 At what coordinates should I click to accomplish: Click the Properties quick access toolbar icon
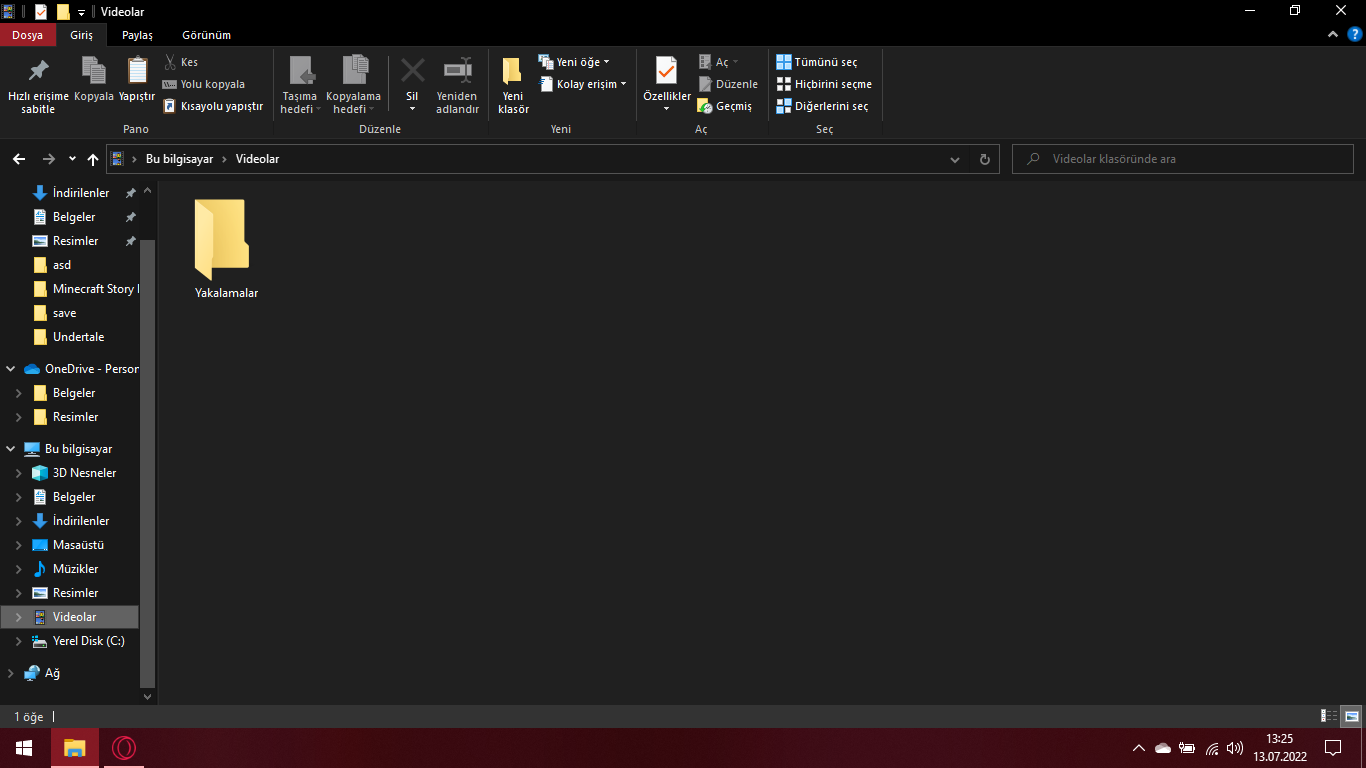[40, 12]
